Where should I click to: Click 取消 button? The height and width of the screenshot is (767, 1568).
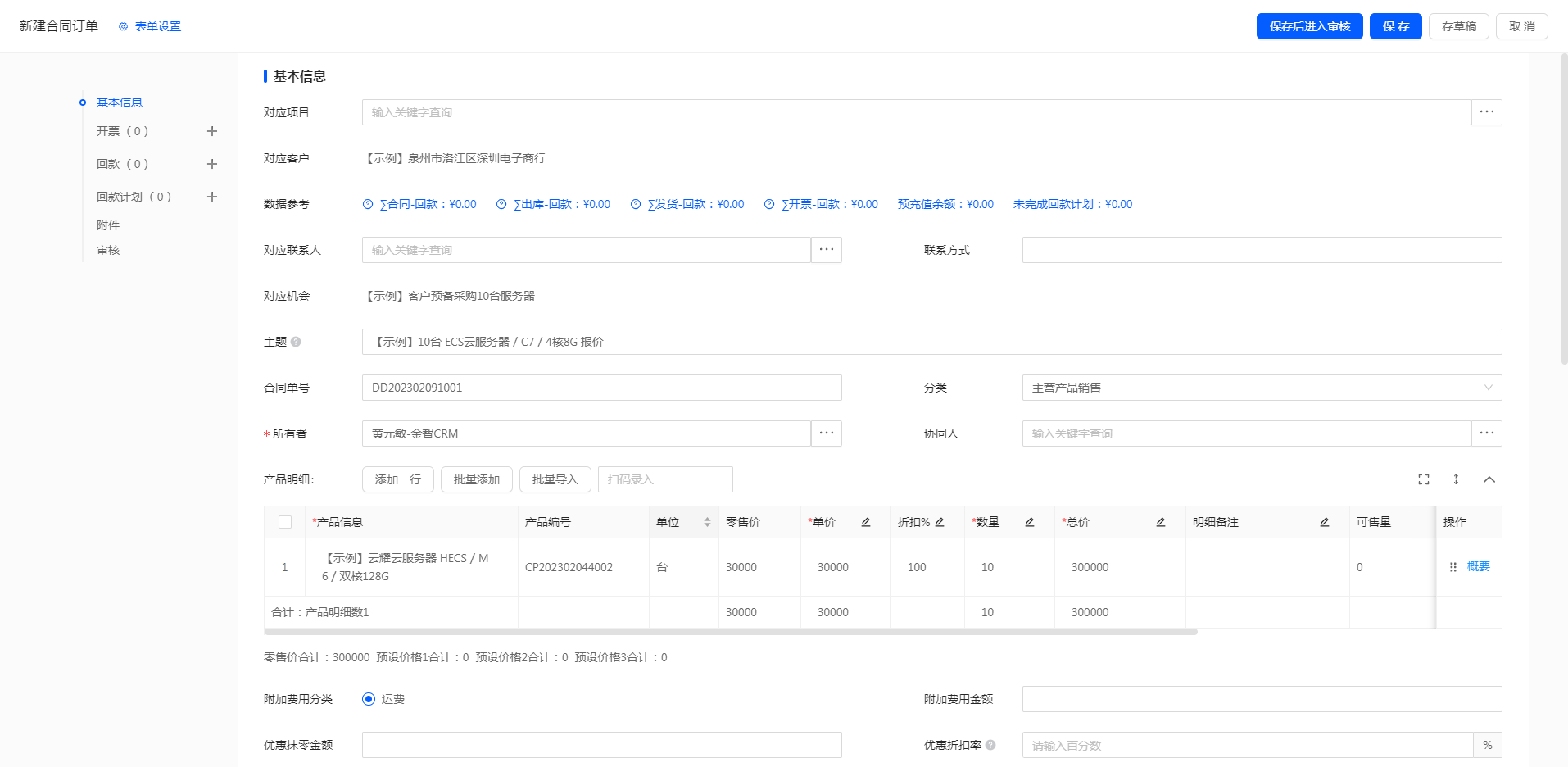point(1522,26)
